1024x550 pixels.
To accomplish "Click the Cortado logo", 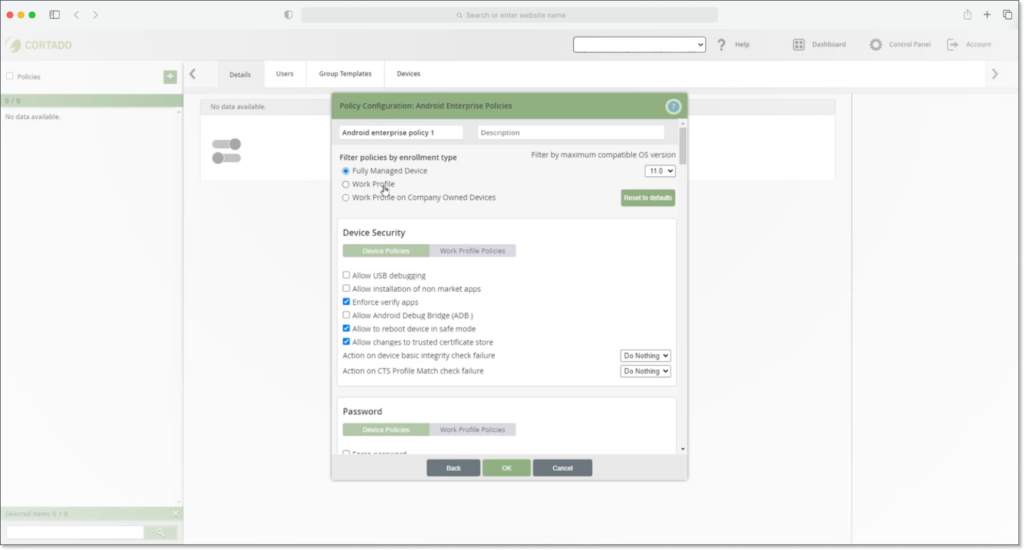I will 40,45.
